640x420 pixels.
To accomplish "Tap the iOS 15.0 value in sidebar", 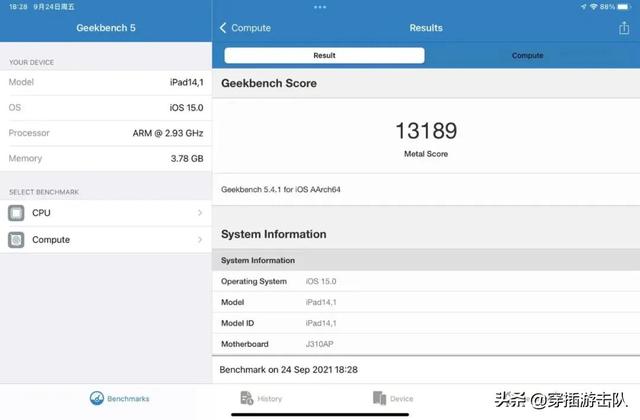I will [x=186, y=108].
